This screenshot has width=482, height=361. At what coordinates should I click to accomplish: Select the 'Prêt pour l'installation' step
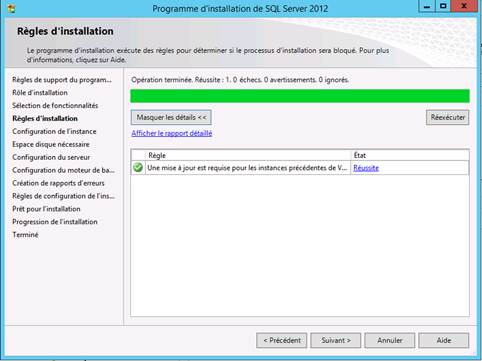click(x=46, y=209)
